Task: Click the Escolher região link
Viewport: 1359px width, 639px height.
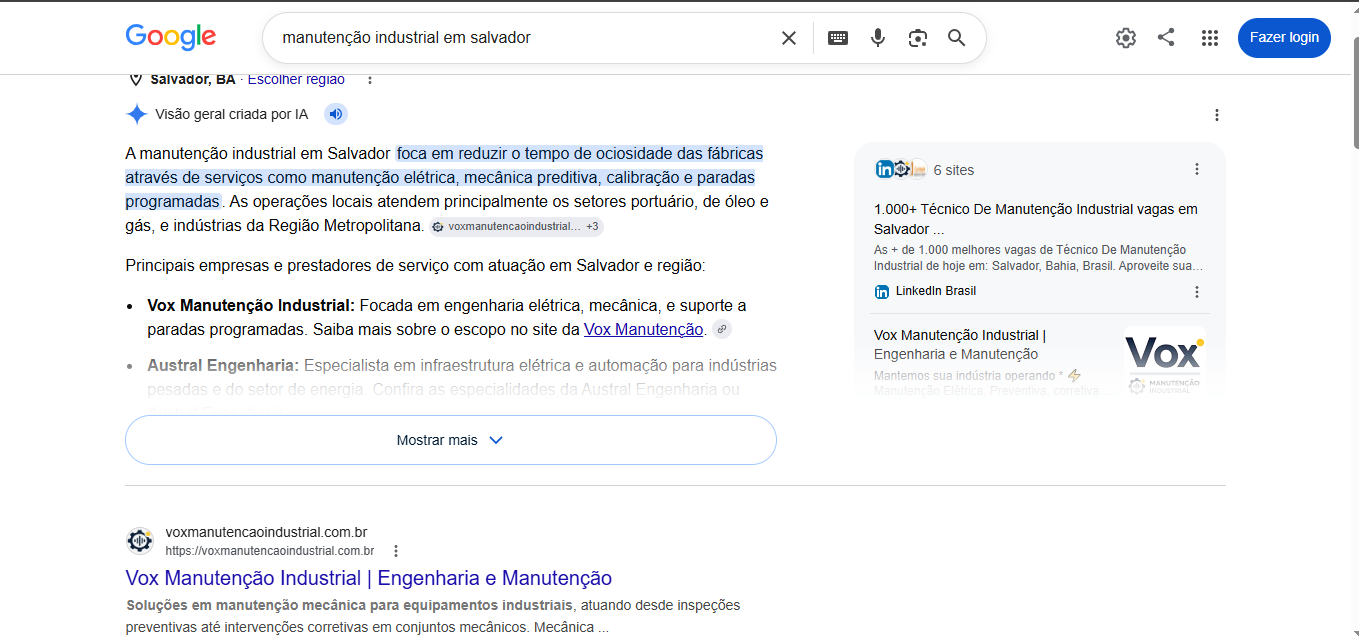Action: [296, 80]
